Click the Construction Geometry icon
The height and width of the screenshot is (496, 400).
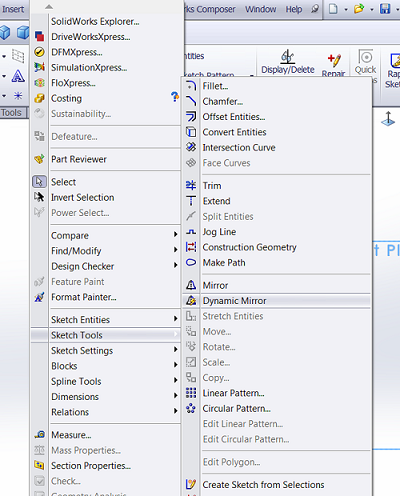click(191, 247)
